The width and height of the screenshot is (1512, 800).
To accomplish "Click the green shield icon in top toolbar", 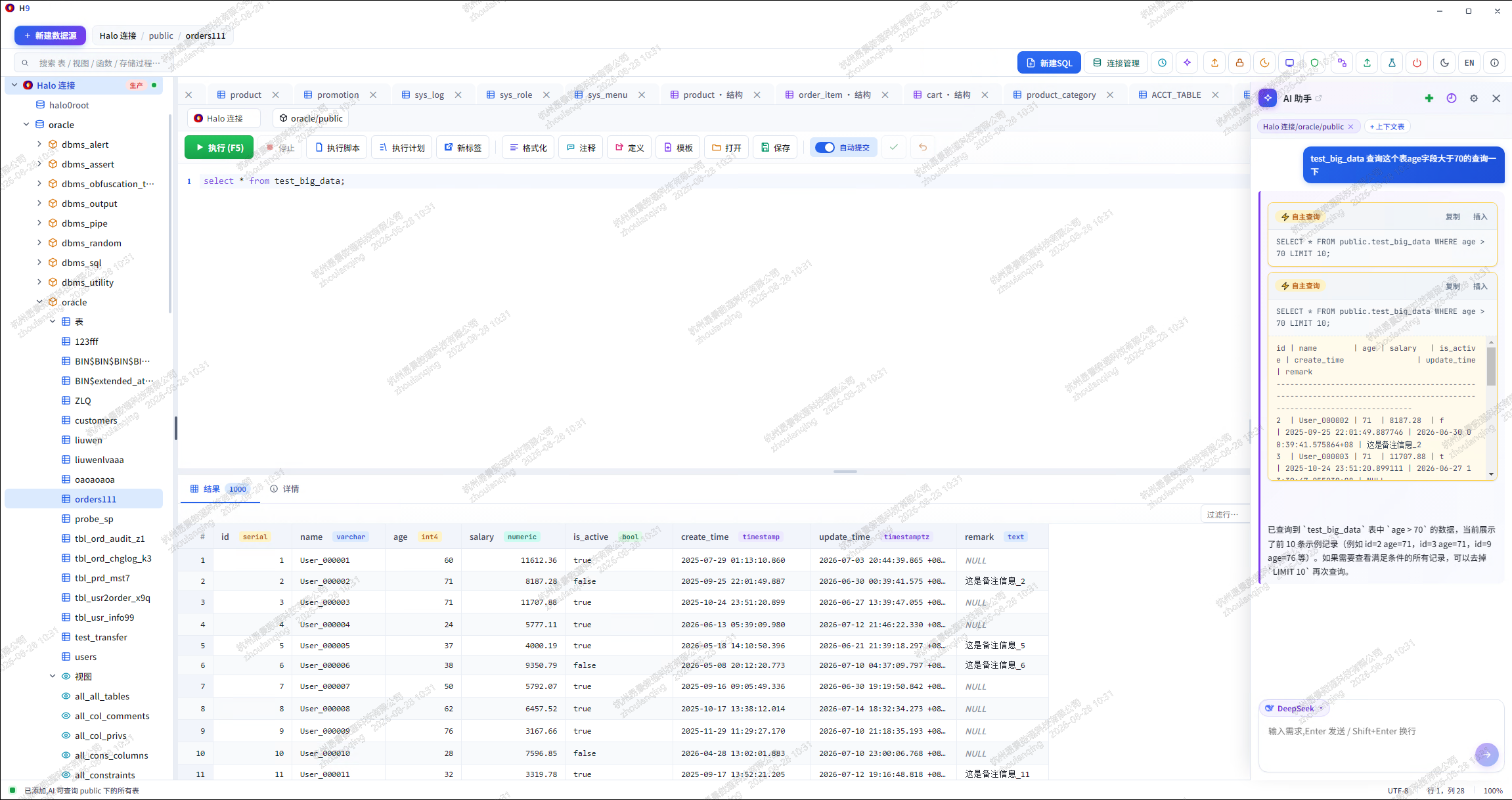I will click(1314, 63).
